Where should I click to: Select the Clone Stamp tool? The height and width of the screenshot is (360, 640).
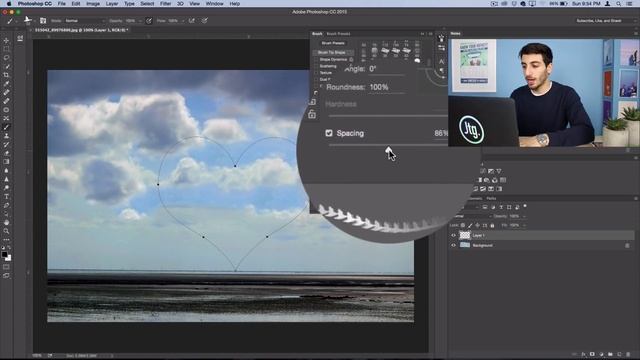tap(6, 136)
